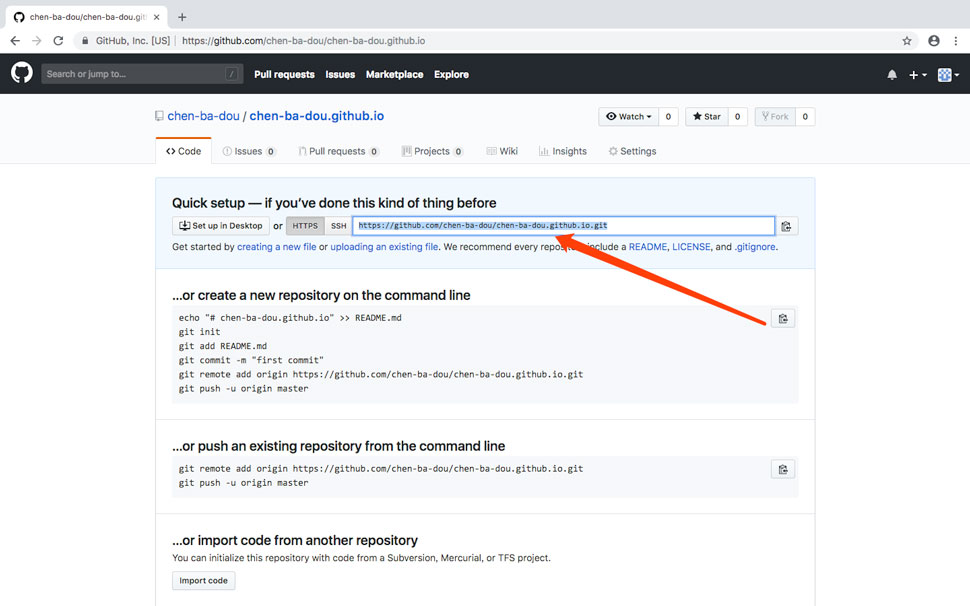The width and height of the screenshot is (970, 606).
Task: Focus the Search or jump to field
Action: pos(142,74)
